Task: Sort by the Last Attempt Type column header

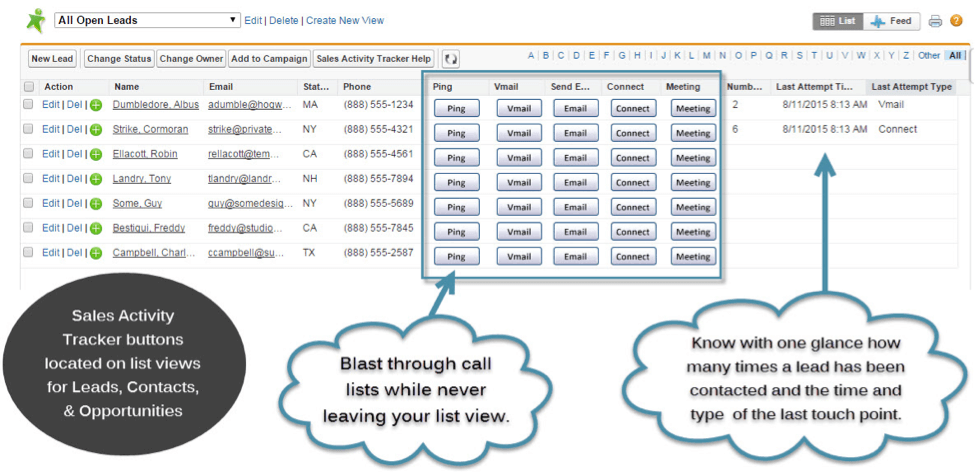Action: 911,87
